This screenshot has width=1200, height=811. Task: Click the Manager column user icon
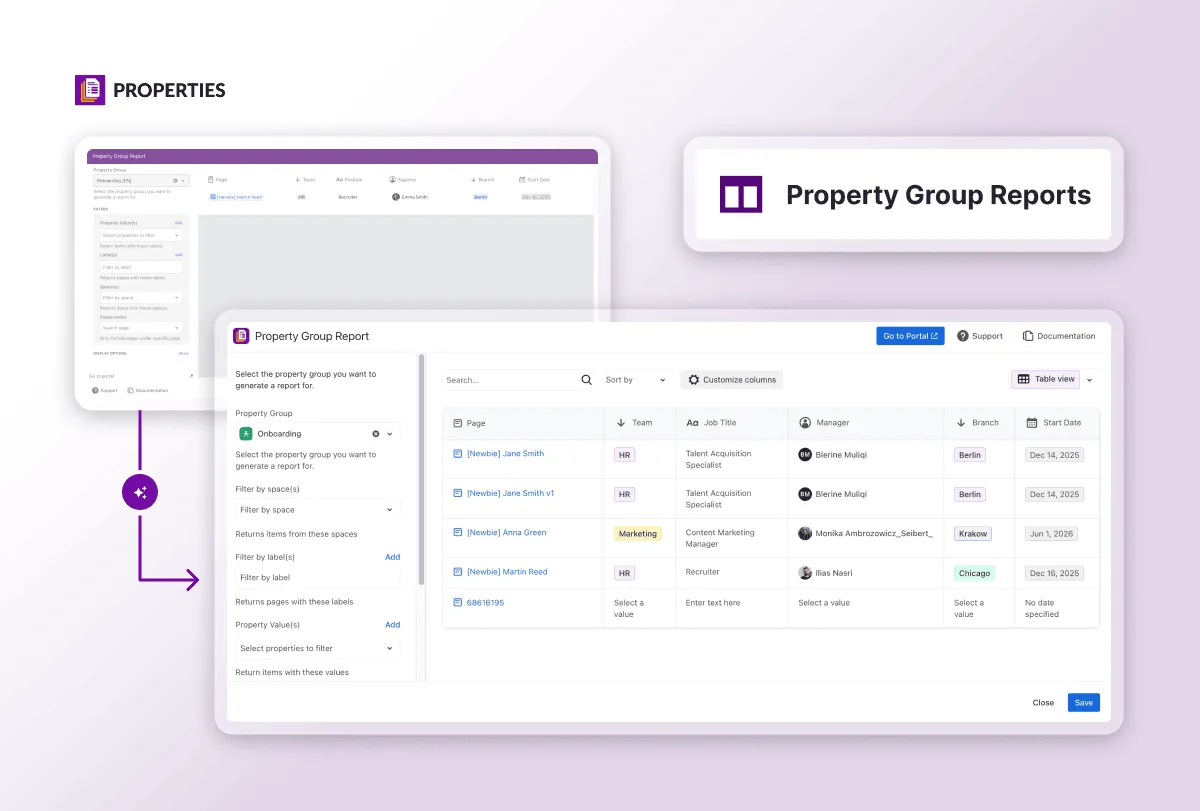pyautogui.click(x=805, y=423)
